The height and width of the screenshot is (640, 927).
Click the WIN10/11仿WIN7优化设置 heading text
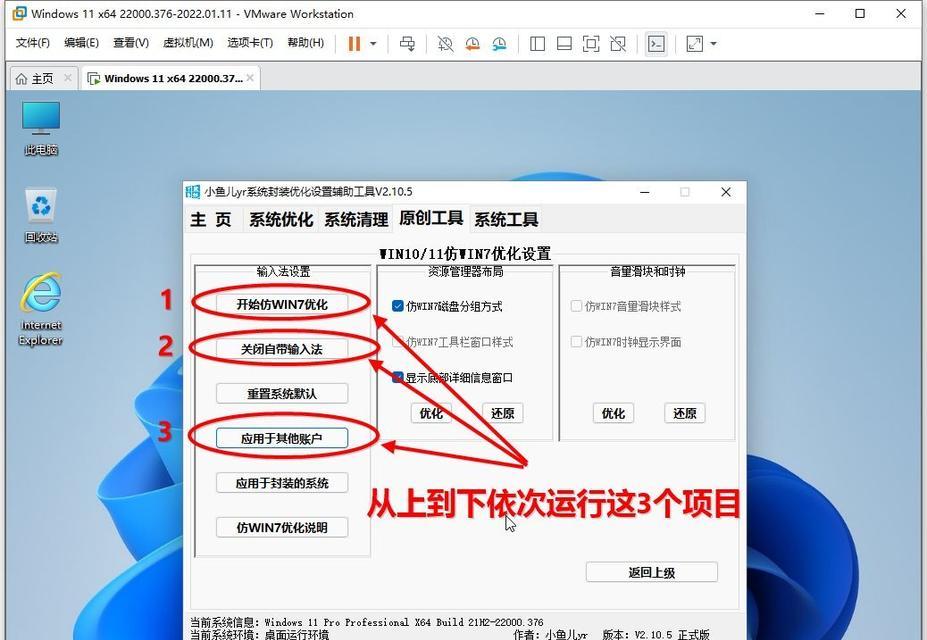point(465,254)
